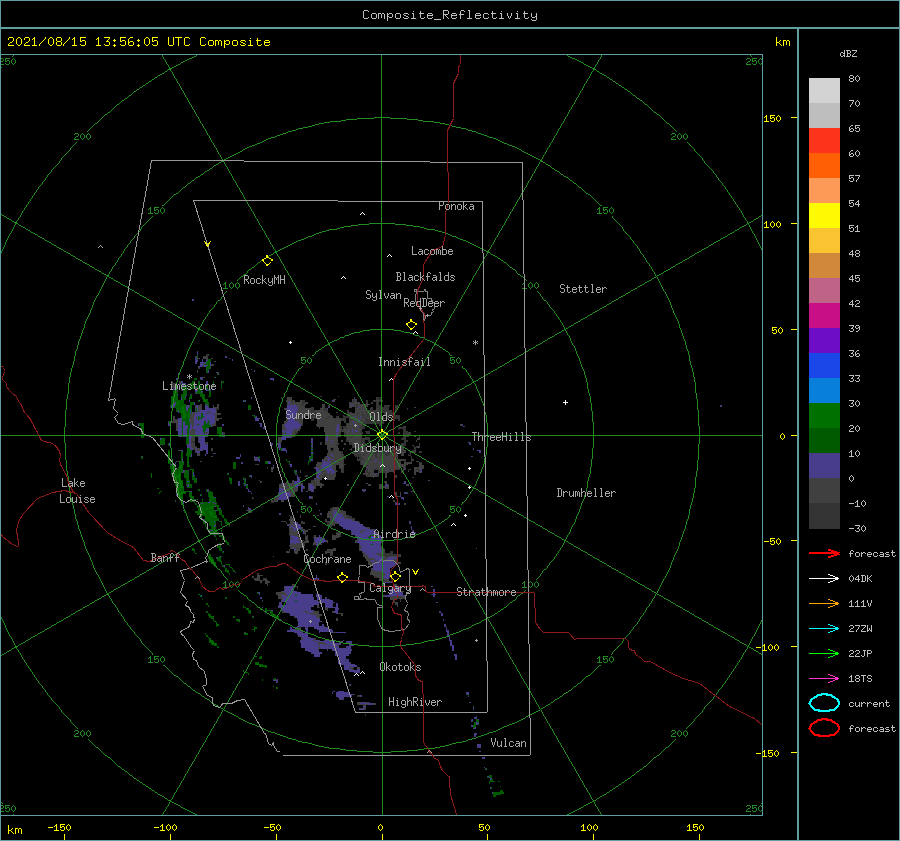900x841 pixels.
Task: Click the Banff label
Action: (165, 557)
